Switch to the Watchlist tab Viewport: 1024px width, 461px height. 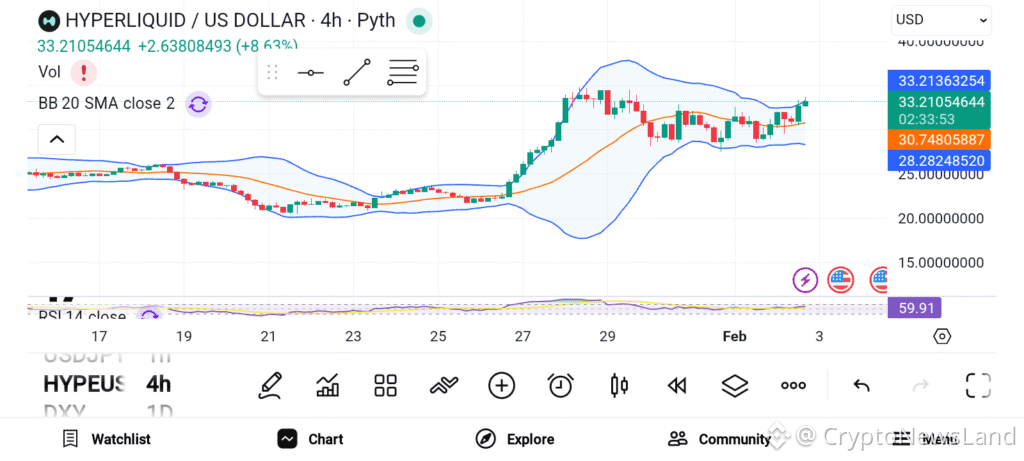point(107,439)
